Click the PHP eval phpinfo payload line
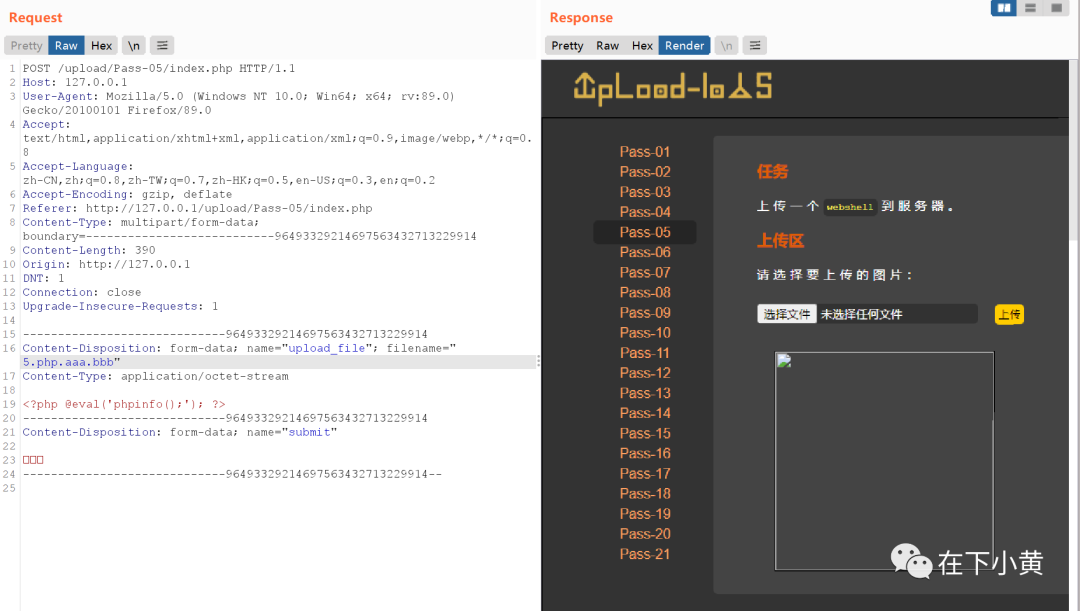This screenshot has width=1080, height=611. (x=124, y=404)
